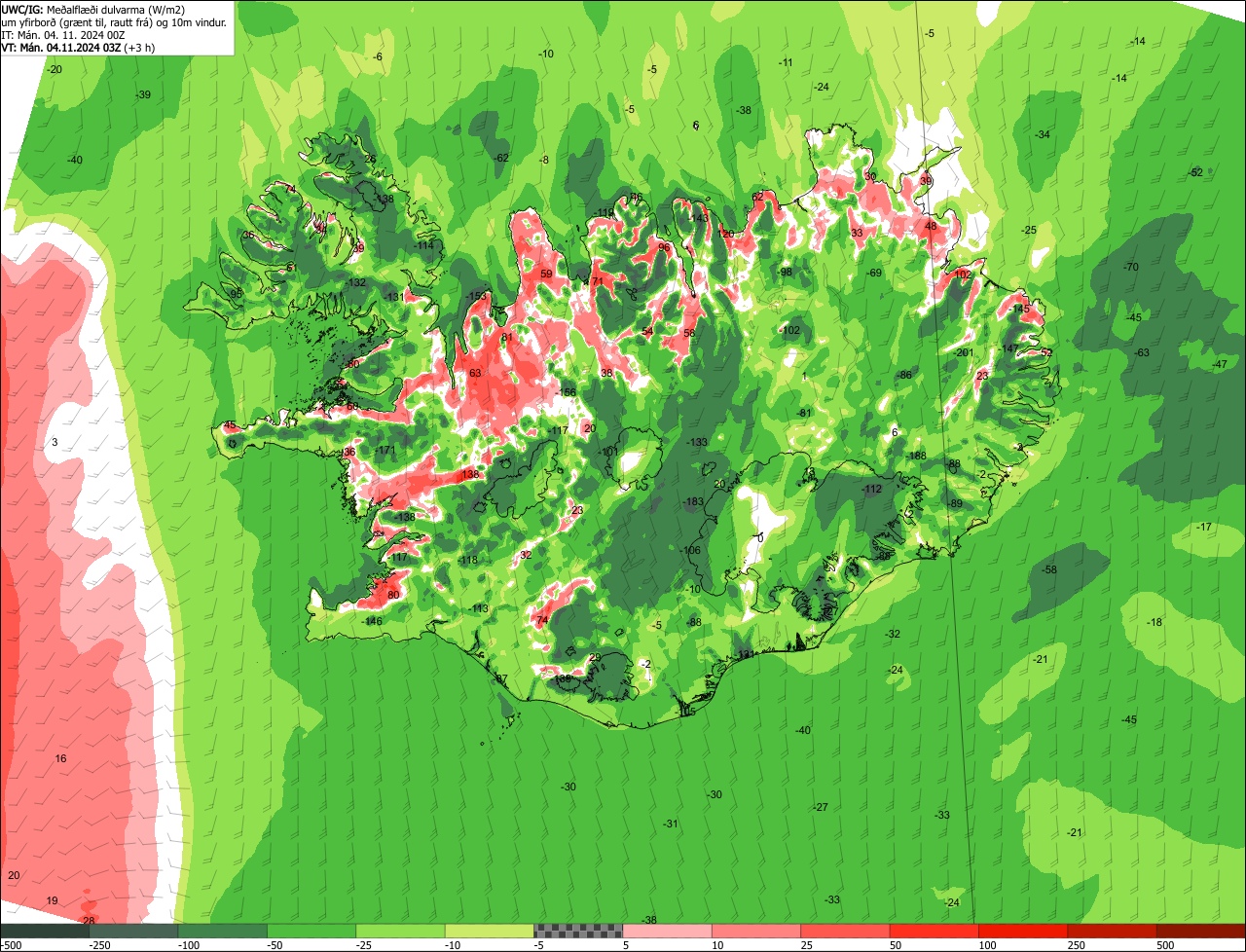Choose the legend swatch between -100 and -50
1246x952 pixels.
click(x=223, y=931)
